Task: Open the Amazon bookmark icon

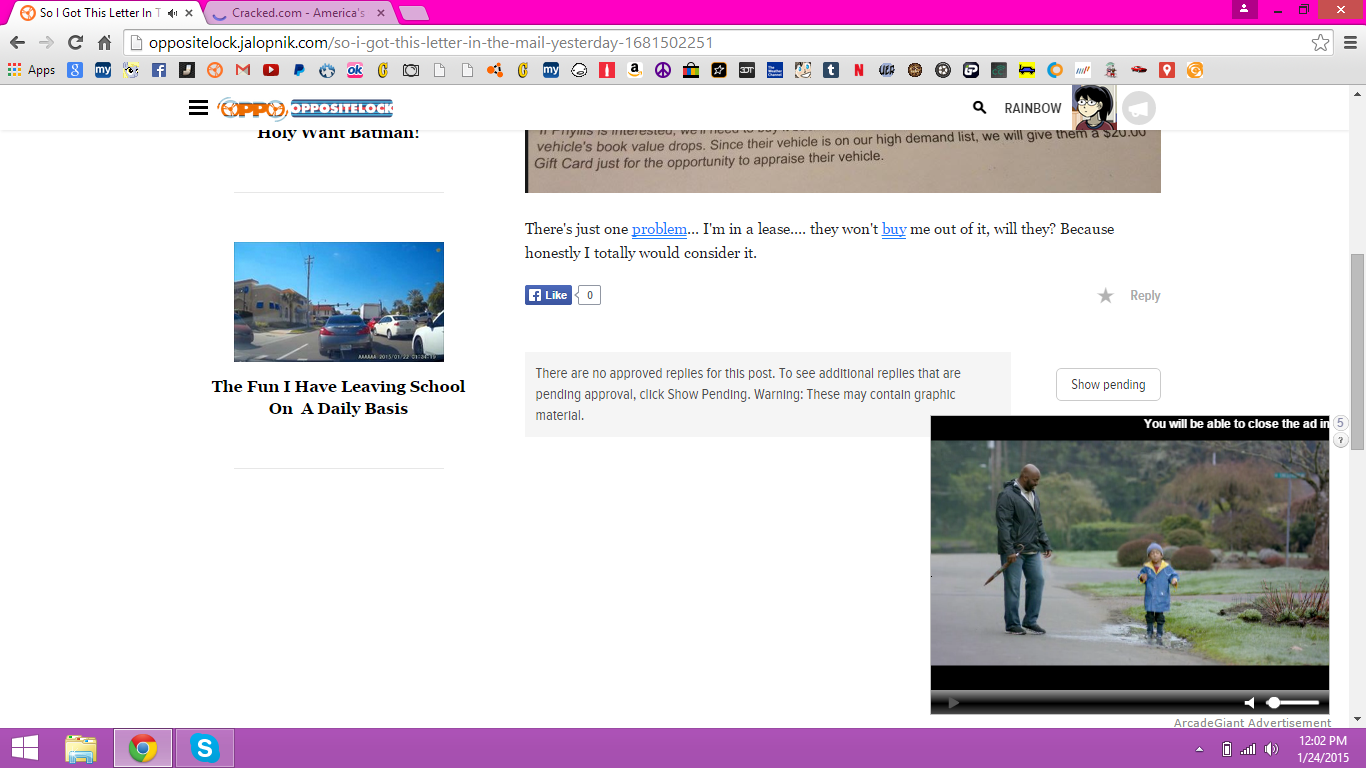Action: tap(635, 70)
